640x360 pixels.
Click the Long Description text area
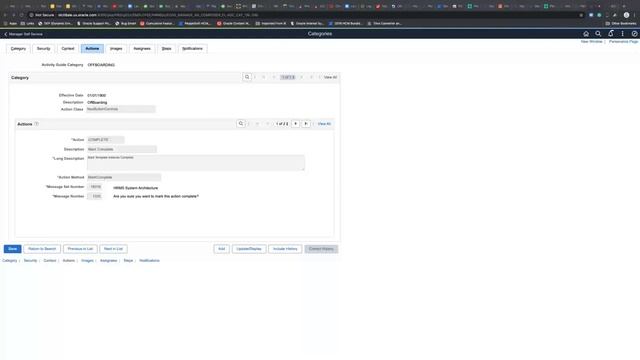click(x=196, y=162)
